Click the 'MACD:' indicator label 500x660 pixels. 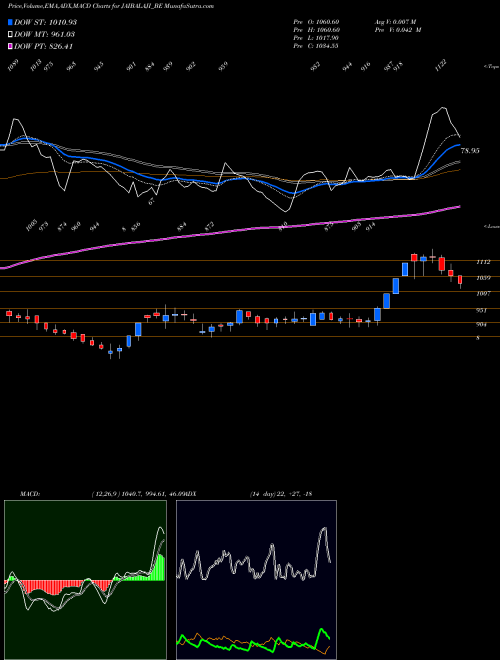pos(30,494)
